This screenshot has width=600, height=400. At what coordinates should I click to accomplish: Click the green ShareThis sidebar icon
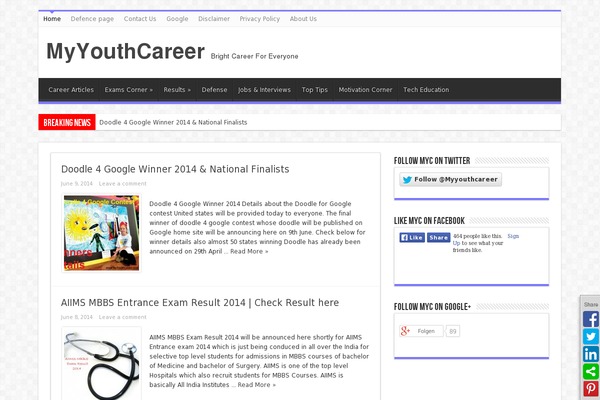click(x=591, y=372)
